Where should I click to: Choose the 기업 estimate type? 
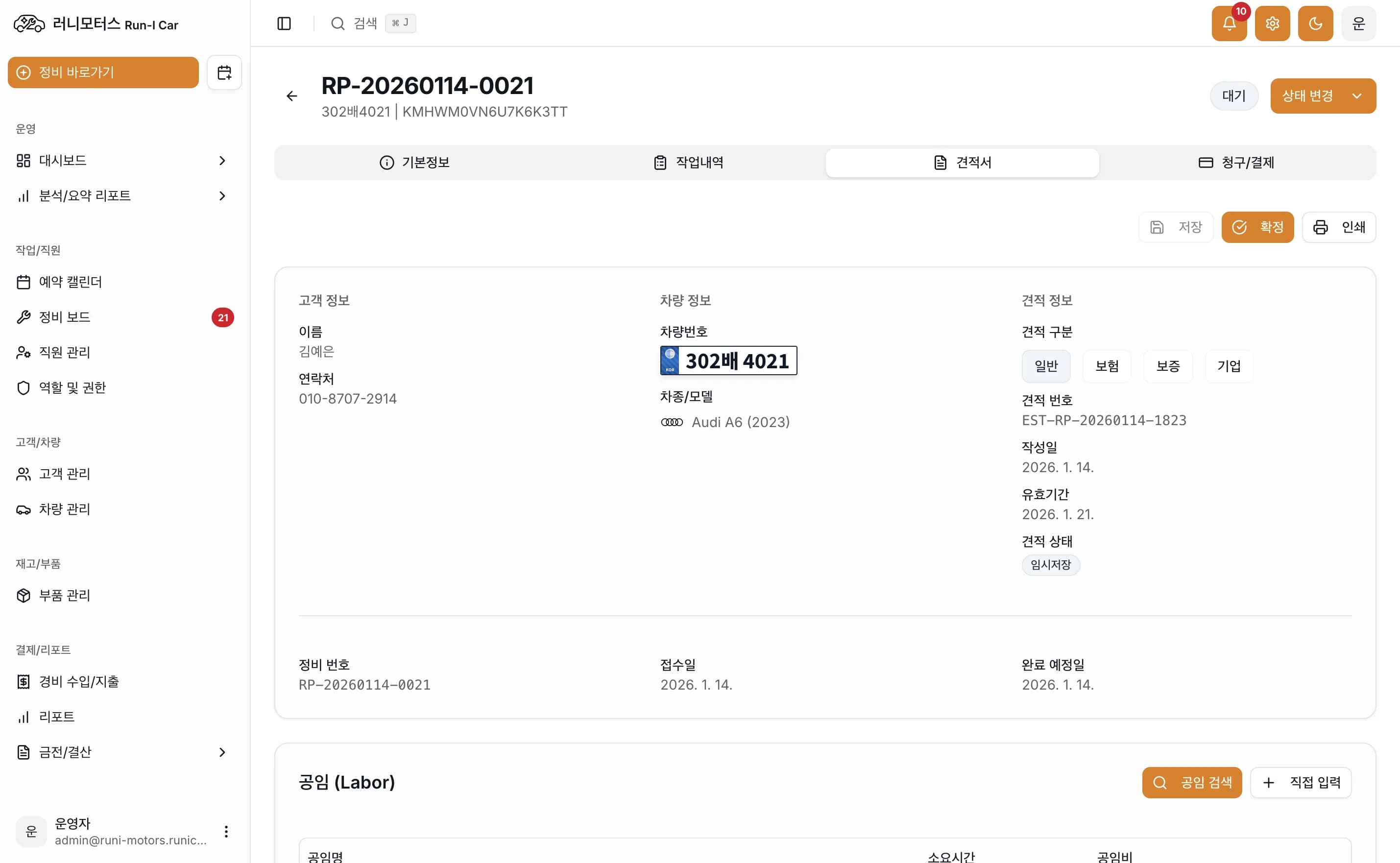point(1229,366)
